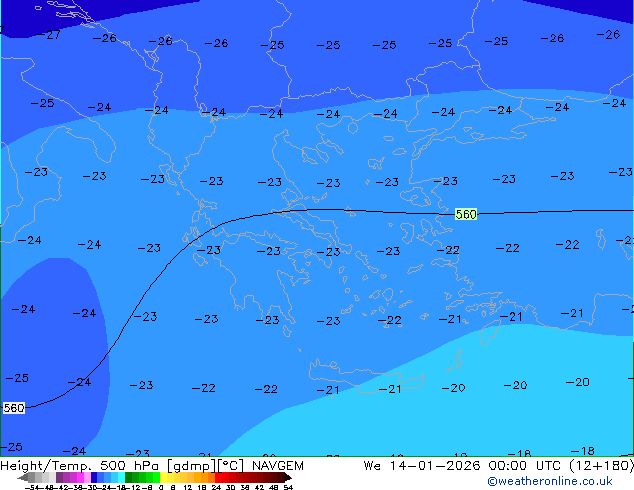Click the Height/Temp. 500 hPa NAVGEM title
The height and width of the screenshot is (490, 634).
pyautogui.click(x=152, y=466)
